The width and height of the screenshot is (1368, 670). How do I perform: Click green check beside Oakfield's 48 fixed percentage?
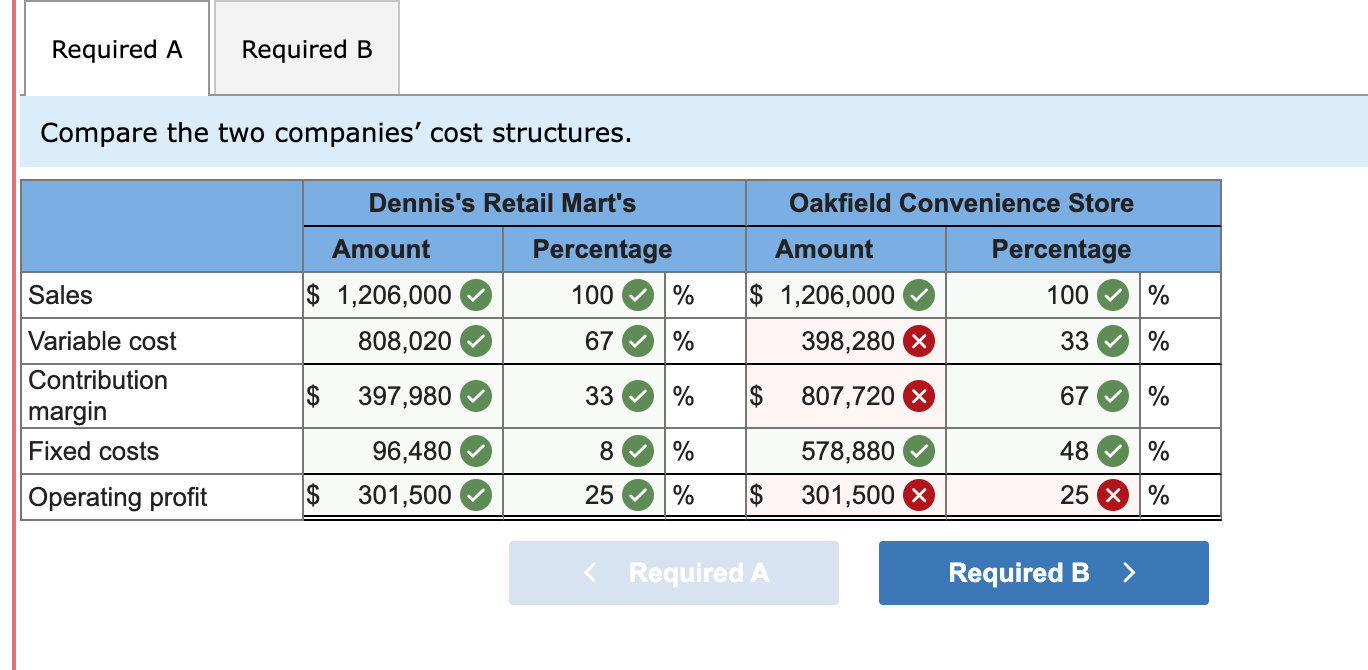pyautogui.click(x=1112, y=451)
